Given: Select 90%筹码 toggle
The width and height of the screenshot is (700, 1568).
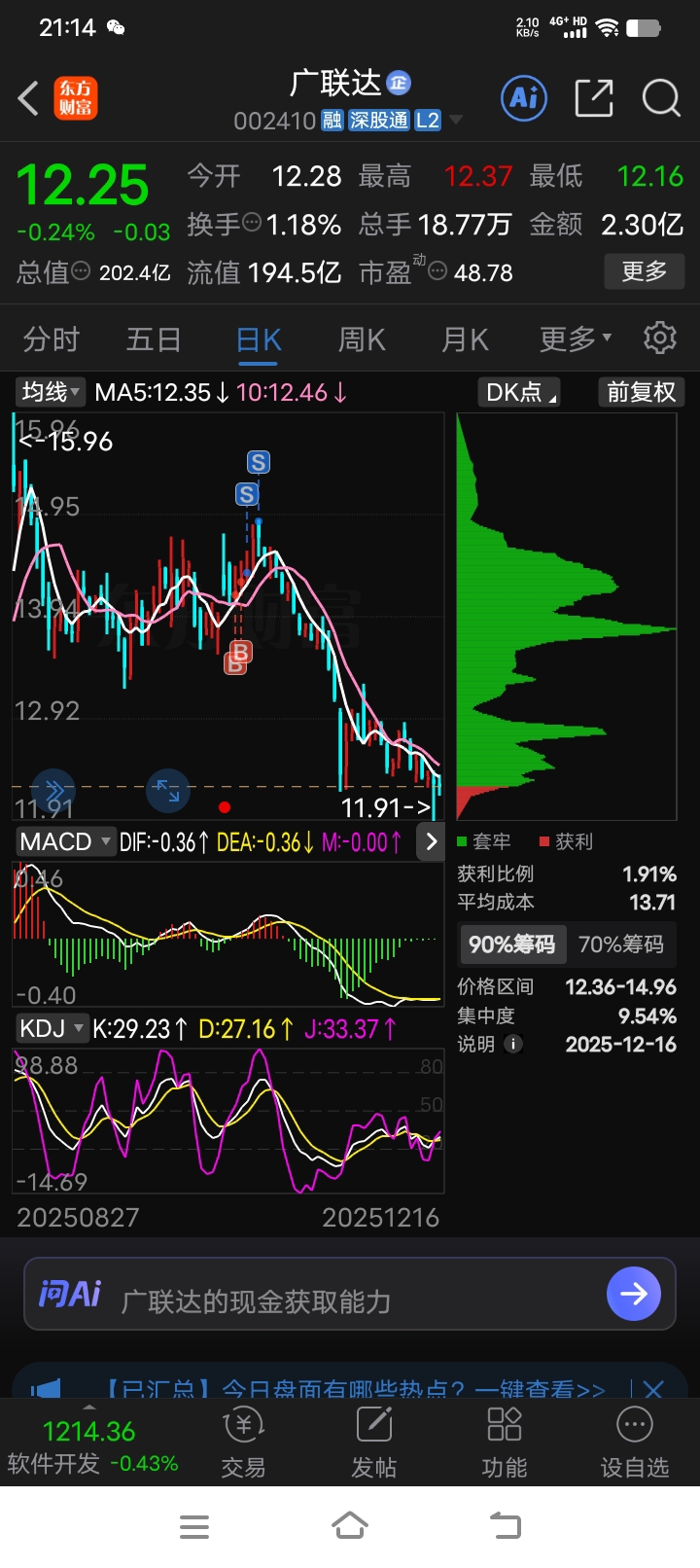Looking at the screenshot, I should [x=511, y=944].
